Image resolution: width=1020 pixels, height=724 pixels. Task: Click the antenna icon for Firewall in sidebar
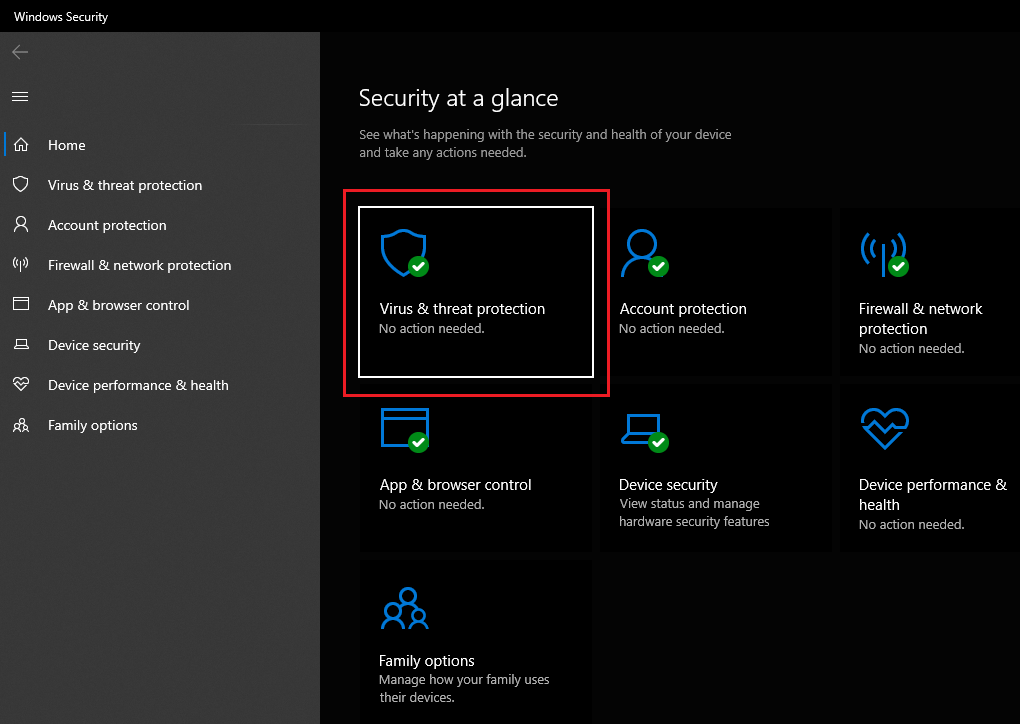coord(21,264)
